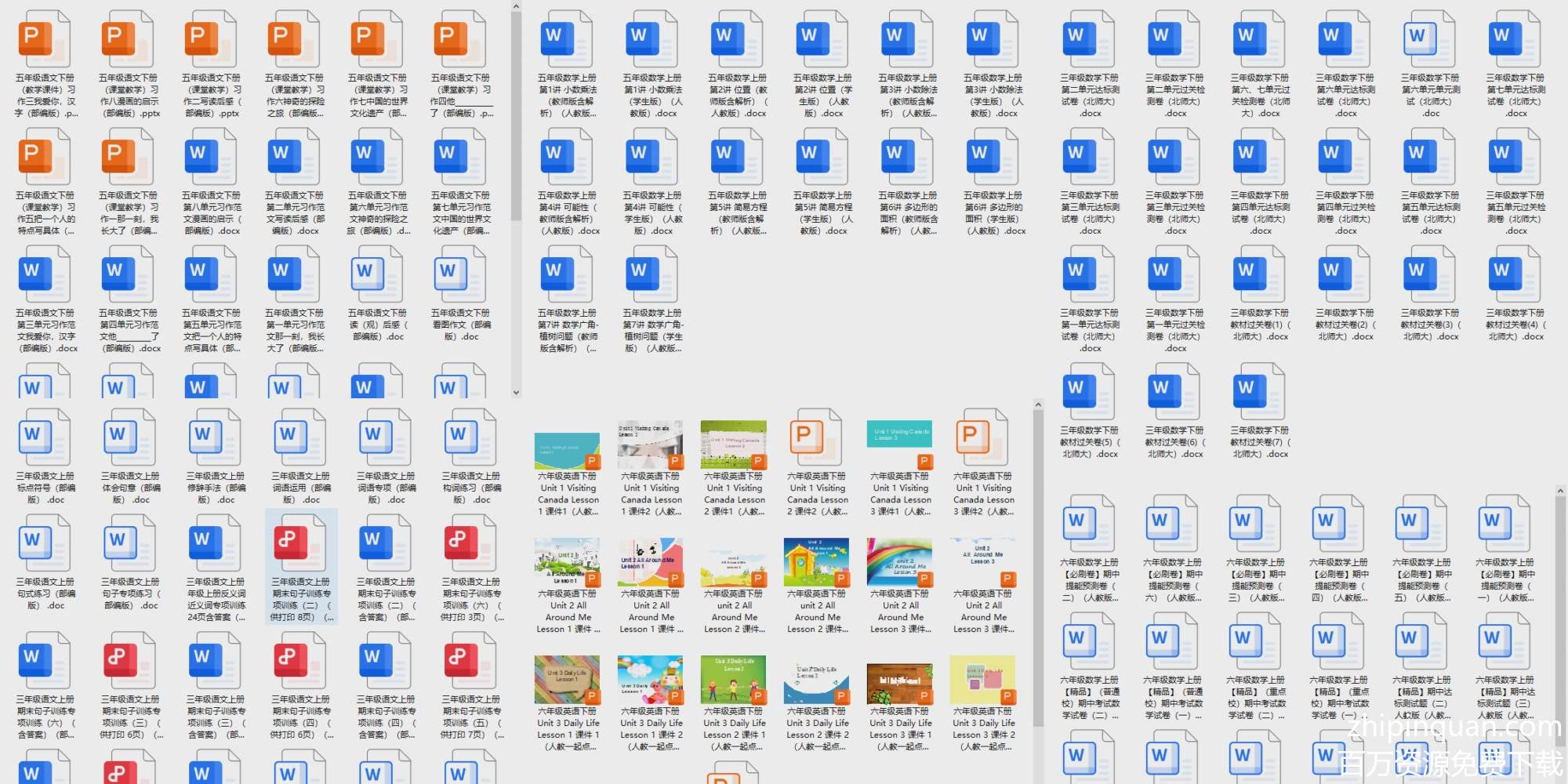Image resolution: width=1568 pixels, height=784 pixels.
Task: Click Word icon for 第3讲 小数除法（学生版）
Action: 993,38
